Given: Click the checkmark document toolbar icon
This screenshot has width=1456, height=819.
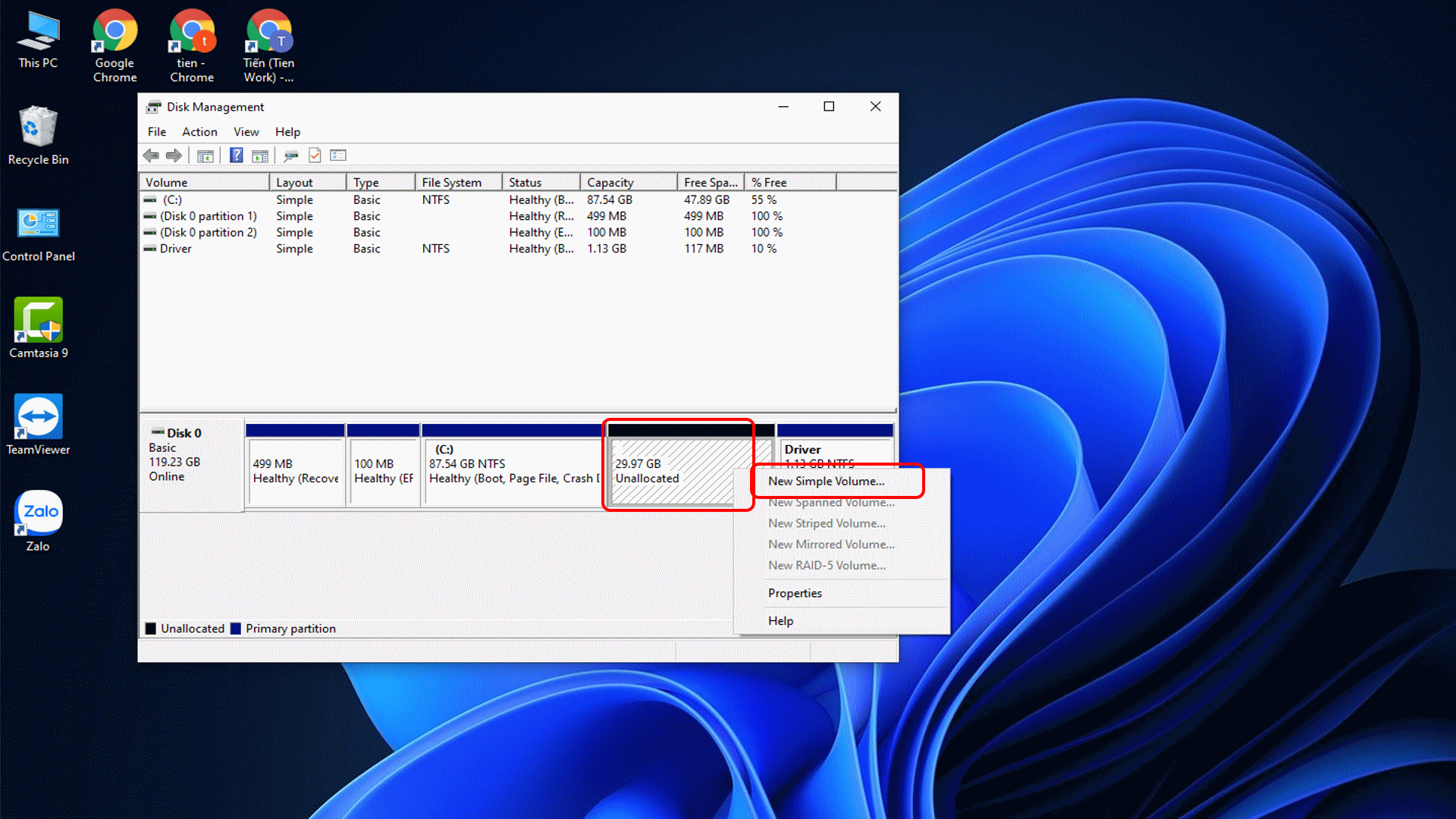Looking at the screenshot, I should point(315,155).
